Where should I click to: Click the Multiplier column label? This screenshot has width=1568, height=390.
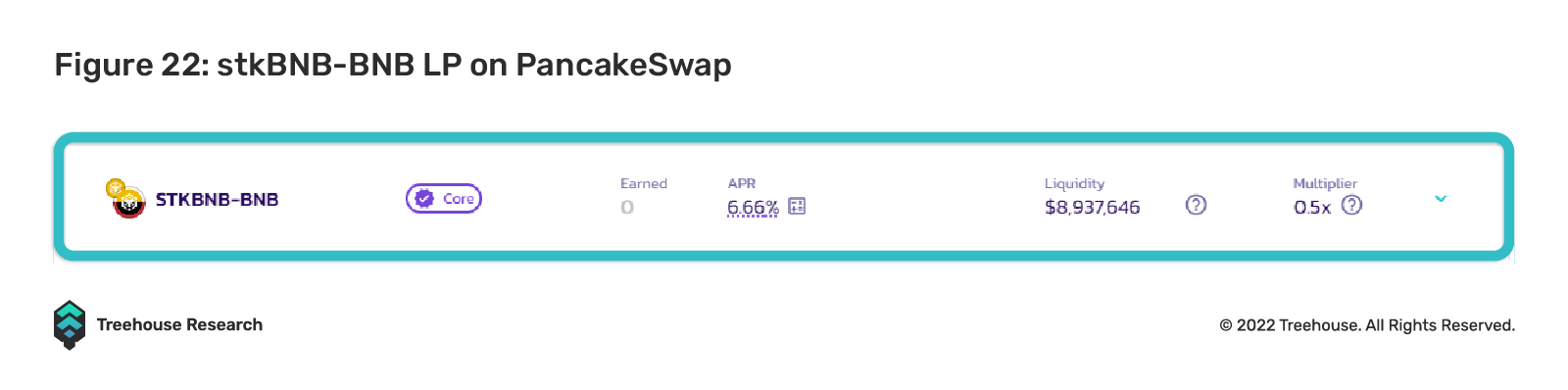[1325, 184]
